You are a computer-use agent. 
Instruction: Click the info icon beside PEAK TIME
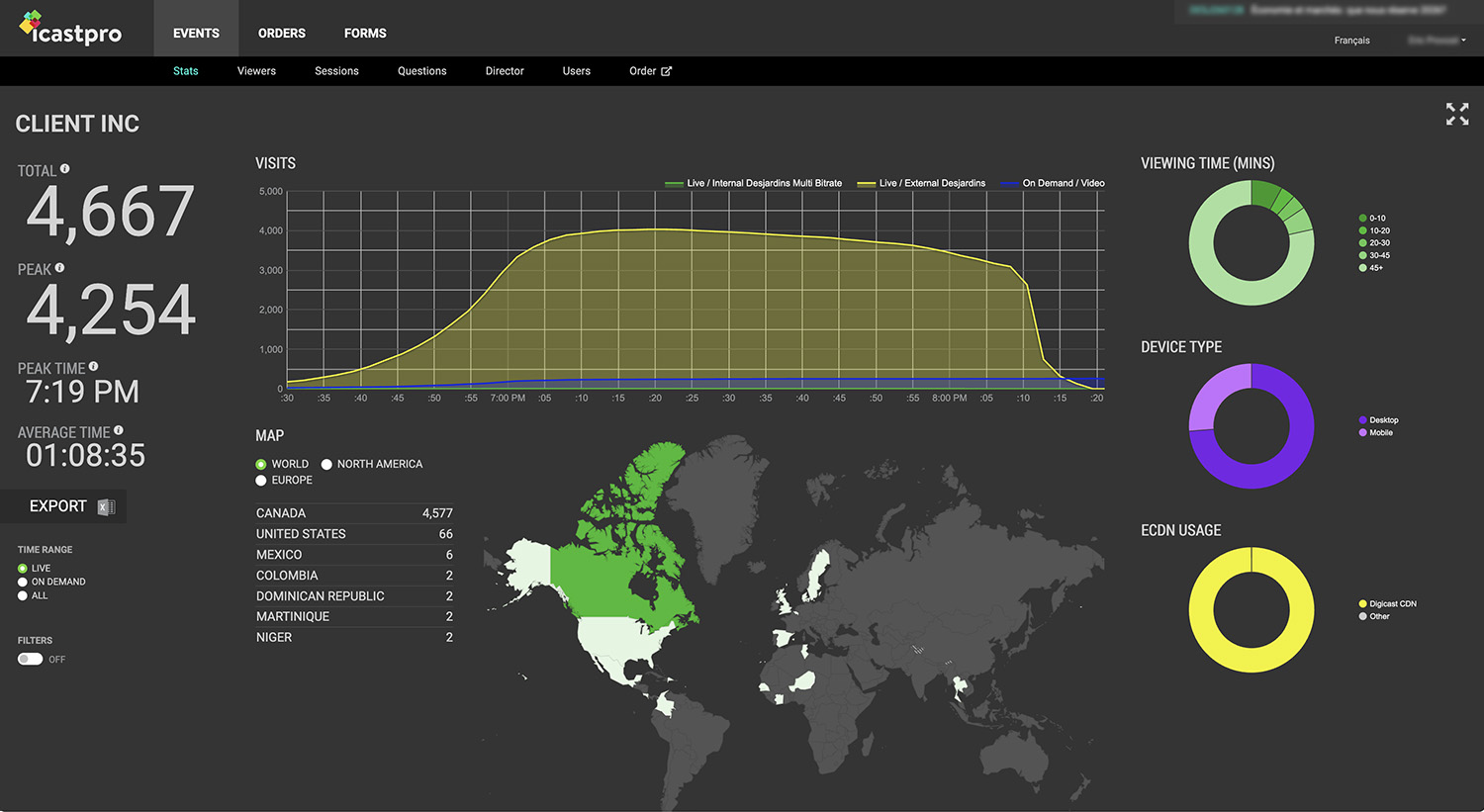point(93,366)
